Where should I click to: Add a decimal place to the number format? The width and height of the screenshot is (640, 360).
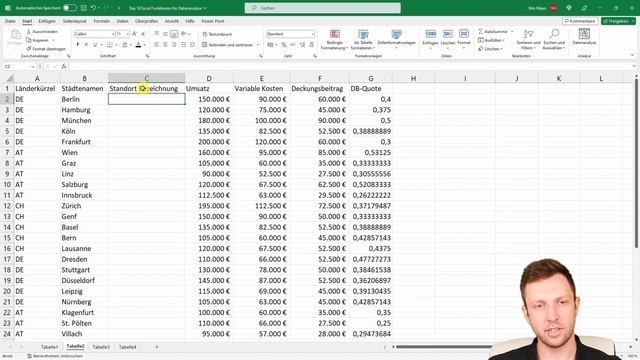[x=302, y=44]
